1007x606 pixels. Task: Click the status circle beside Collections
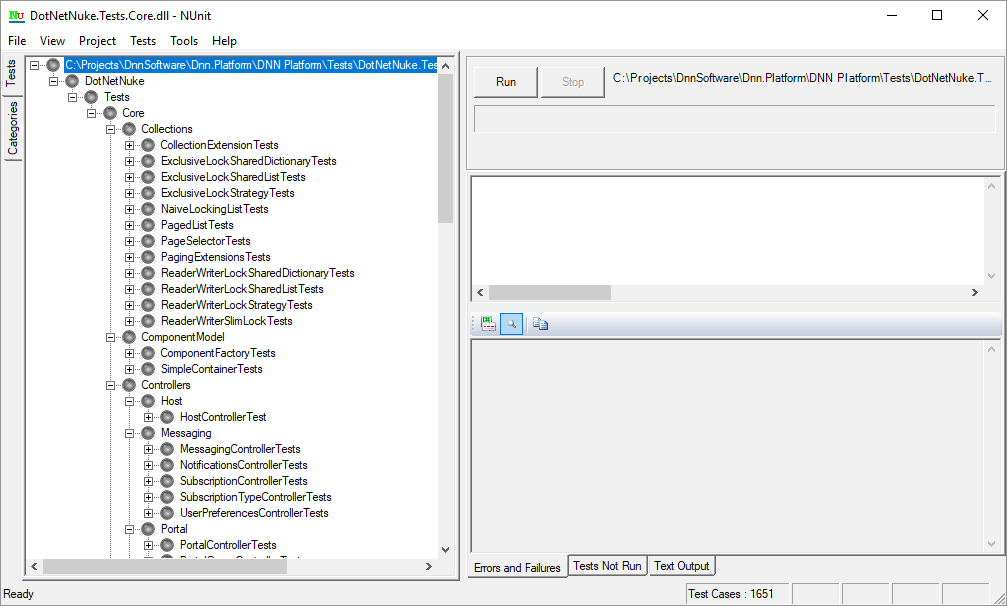pos(129,129)
